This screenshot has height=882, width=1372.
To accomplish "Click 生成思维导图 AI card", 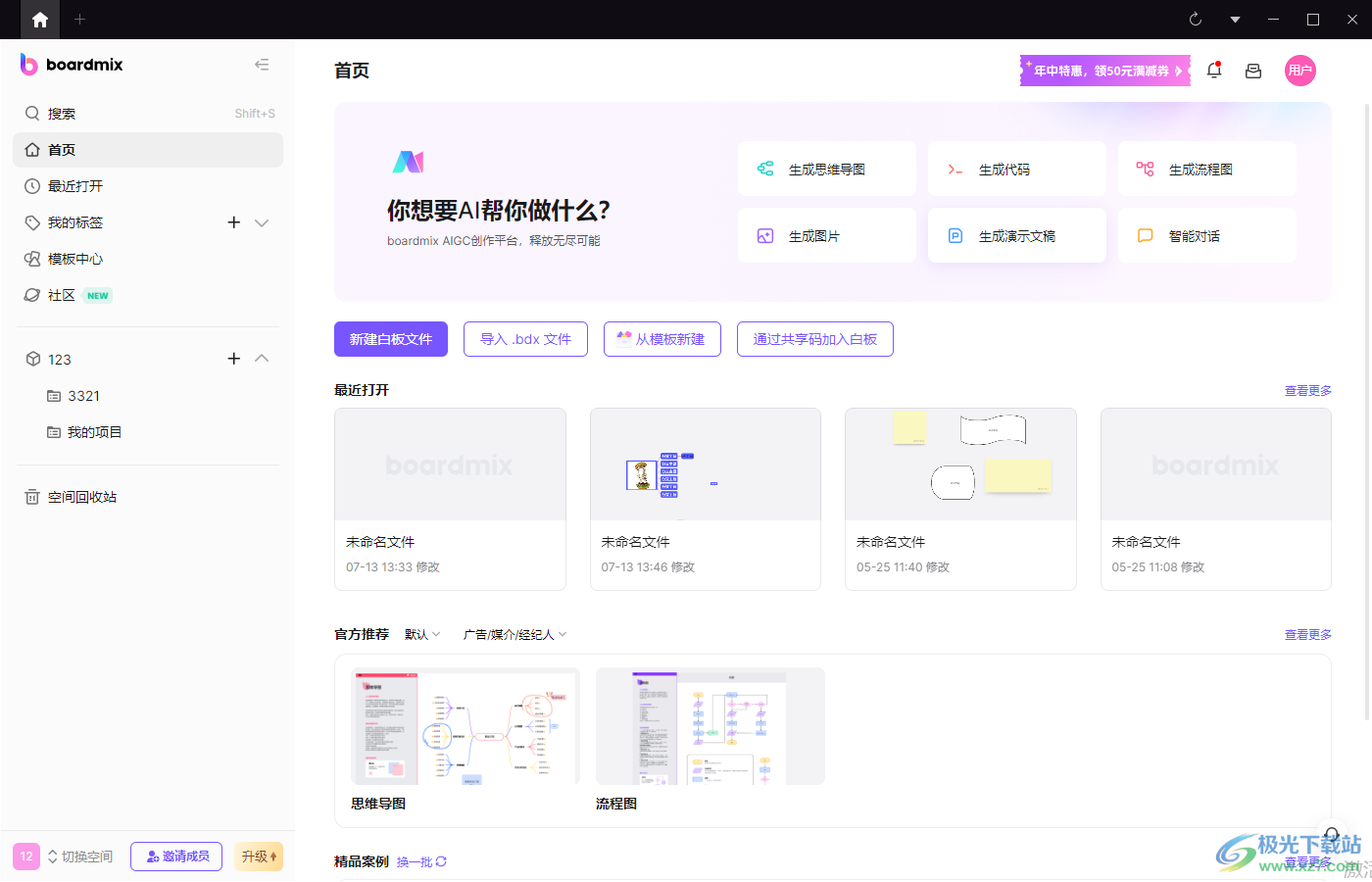I will coord(827,169).
